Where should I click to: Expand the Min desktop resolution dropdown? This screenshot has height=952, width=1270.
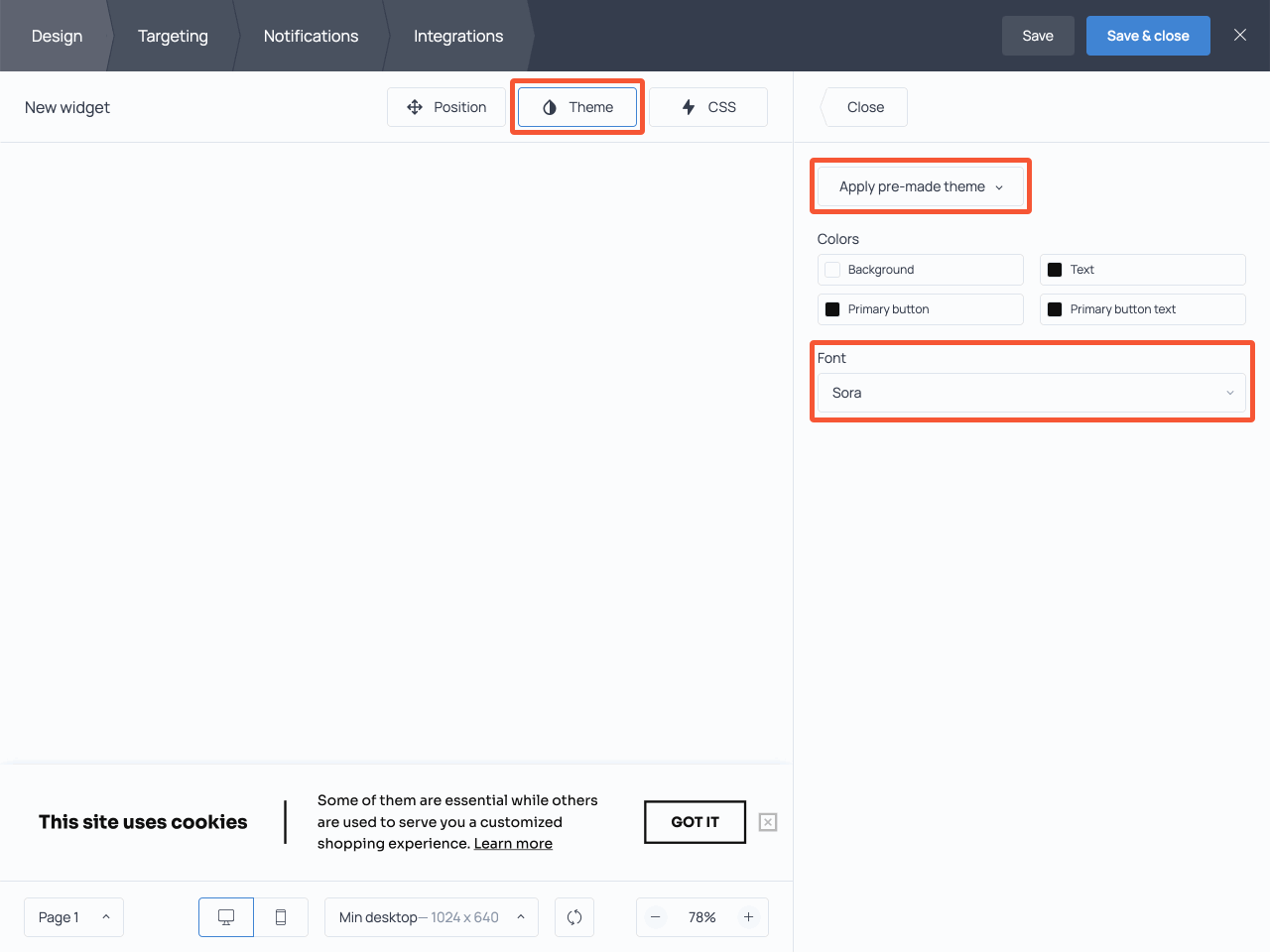point(431,917)
